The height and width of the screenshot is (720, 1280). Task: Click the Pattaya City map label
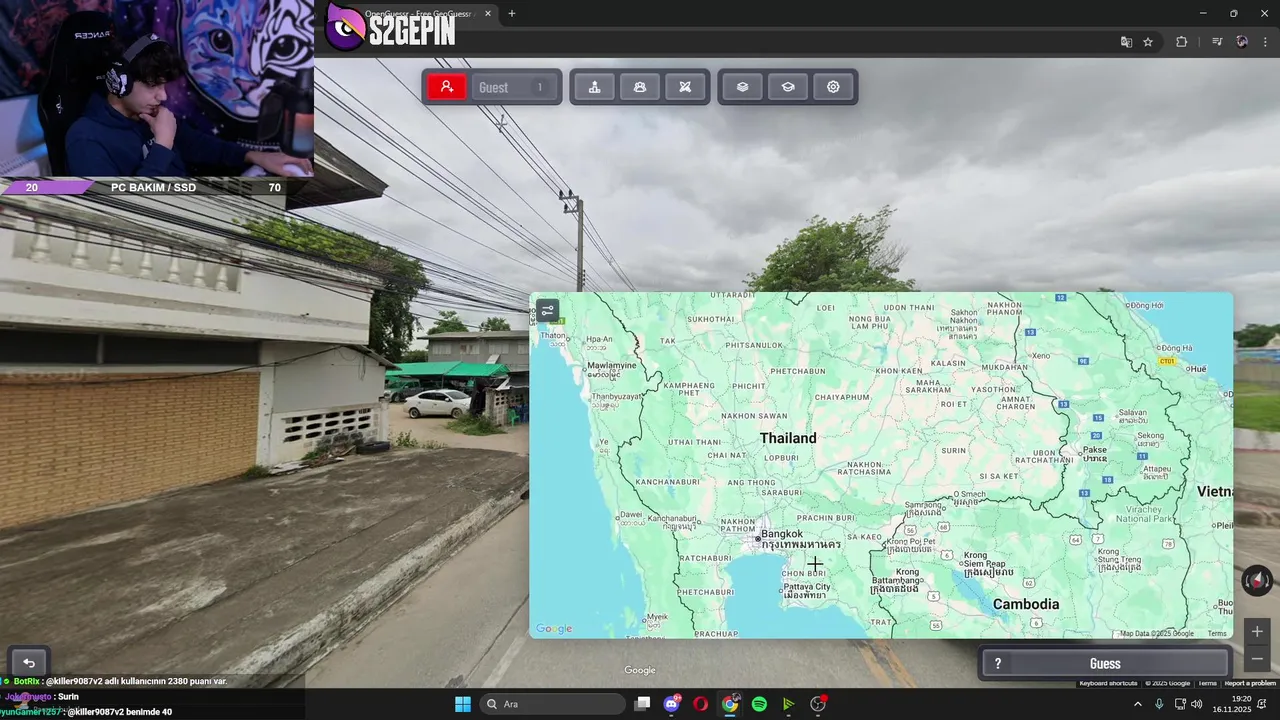click(x=806, y=587)
